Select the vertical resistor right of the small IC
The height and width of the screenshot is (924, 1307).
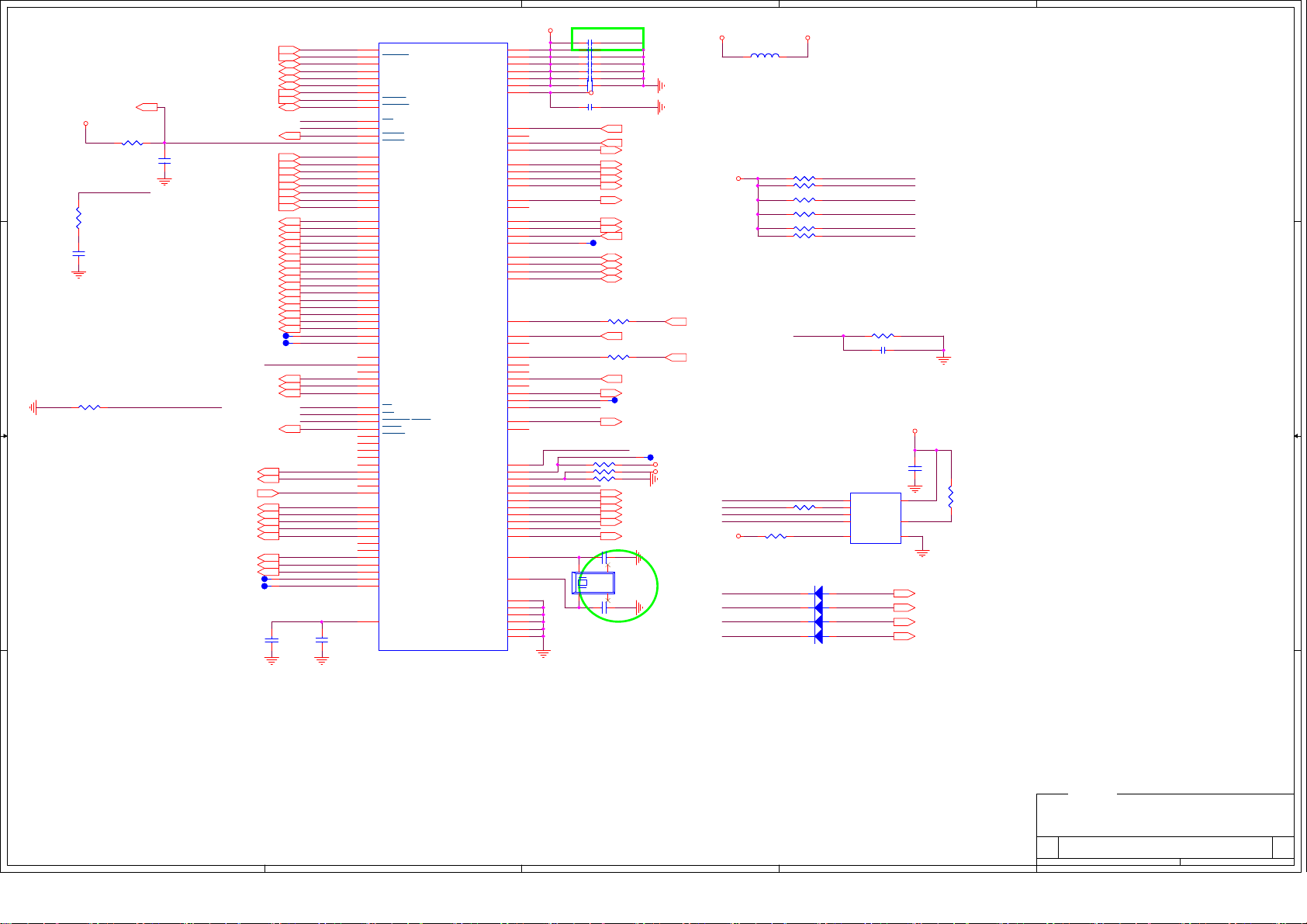(x=951, y=496)
